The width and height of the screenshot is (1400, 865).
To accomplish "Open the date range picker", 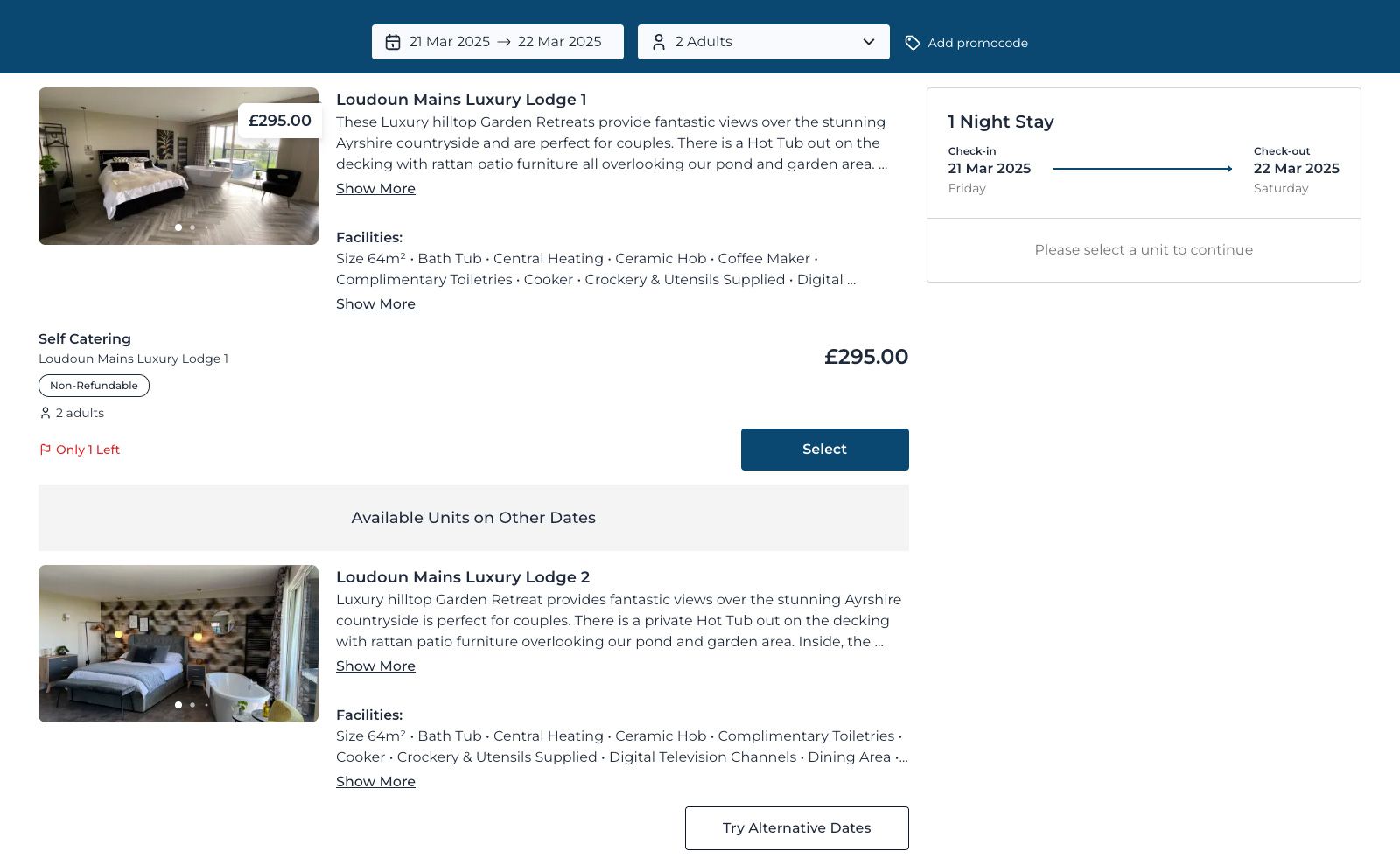I will point(497,42).
